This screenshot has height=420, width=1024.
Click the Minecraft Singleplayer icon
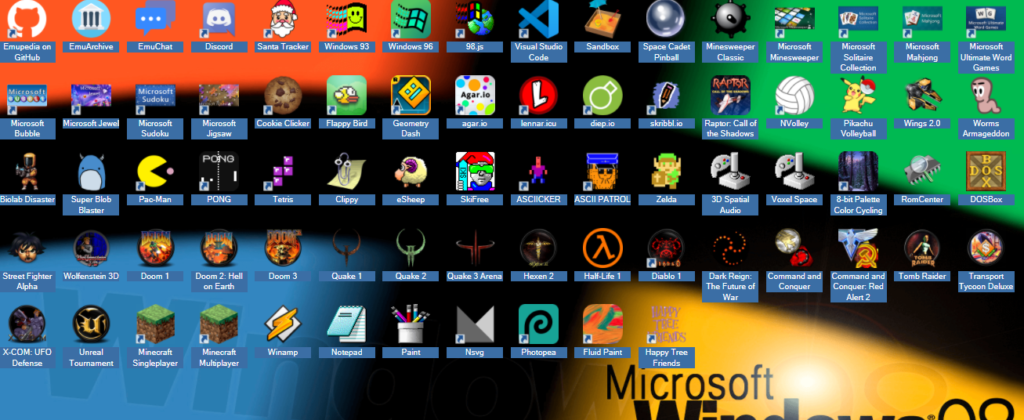tap(154, 324)
